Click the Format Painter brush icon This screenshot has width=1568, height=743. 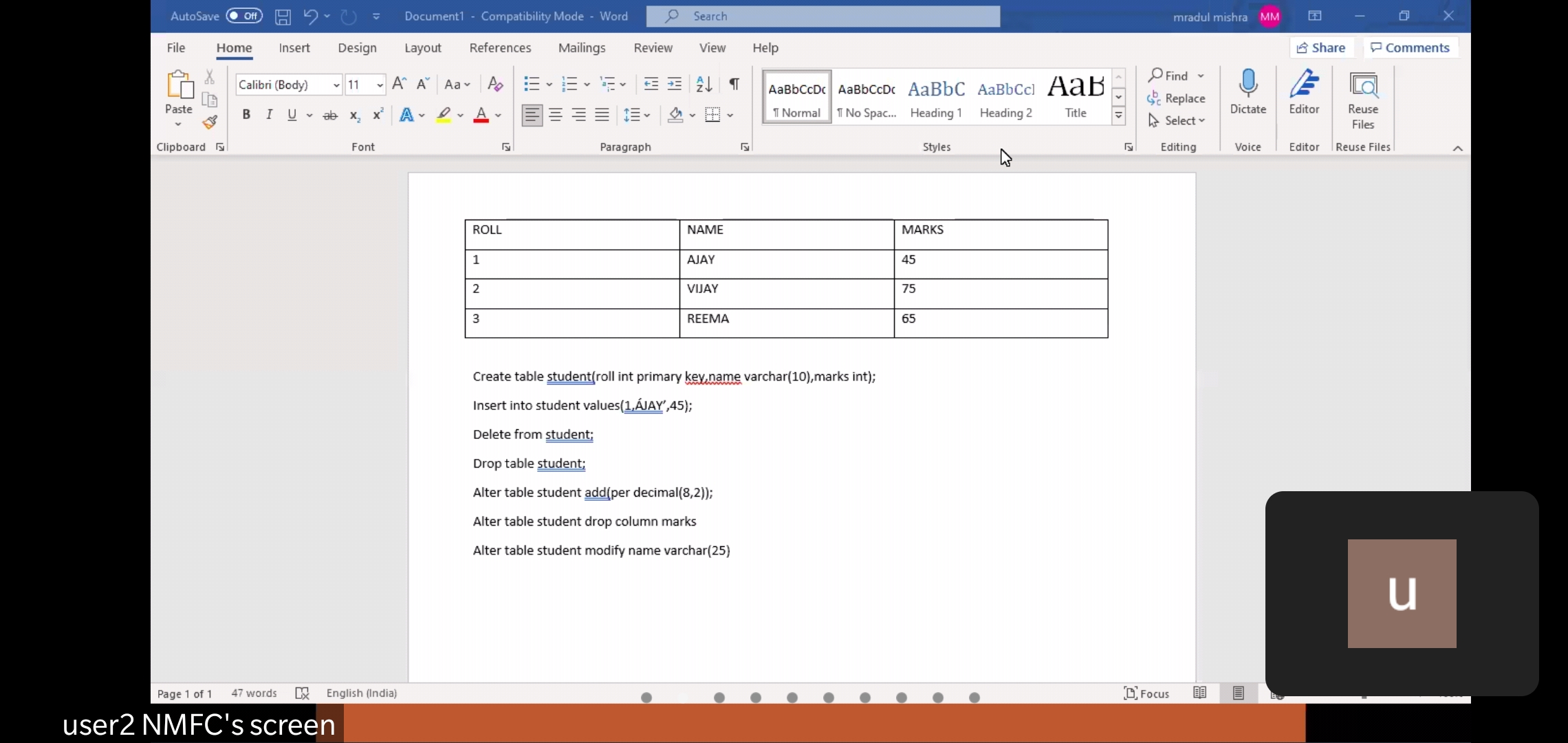pos(210,122)
